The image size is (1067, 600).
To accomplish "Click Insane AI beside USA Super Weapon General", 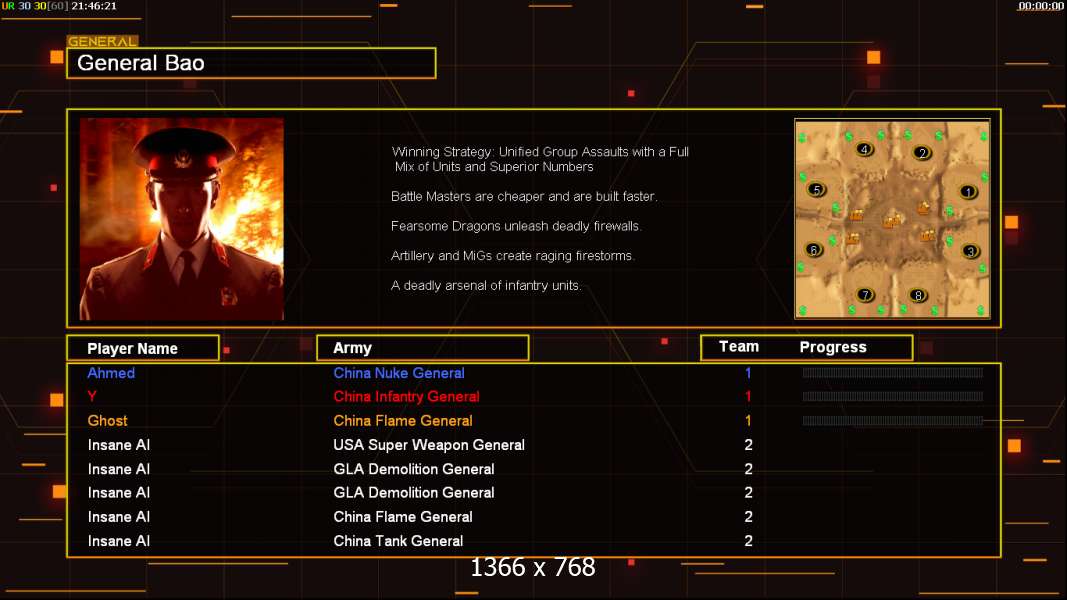I will coord(118,445).
